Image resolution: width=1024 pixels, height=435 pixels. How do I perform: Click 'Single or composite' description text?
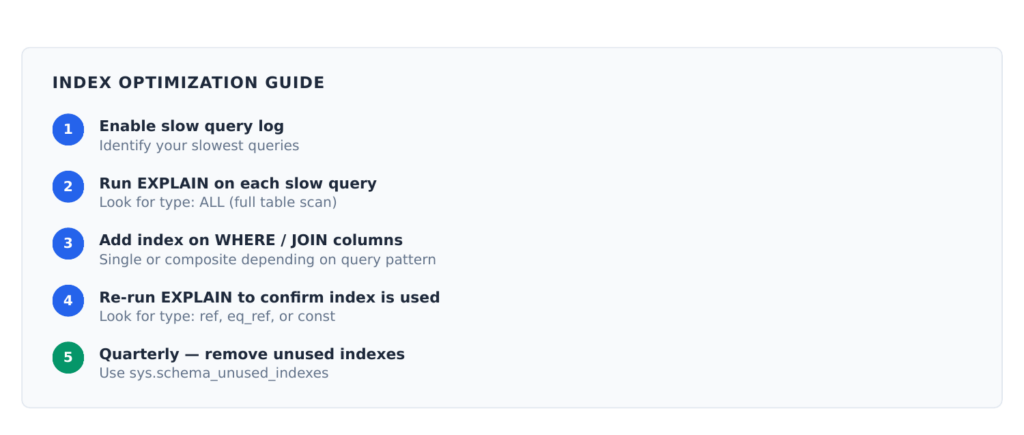pos(267,260)
